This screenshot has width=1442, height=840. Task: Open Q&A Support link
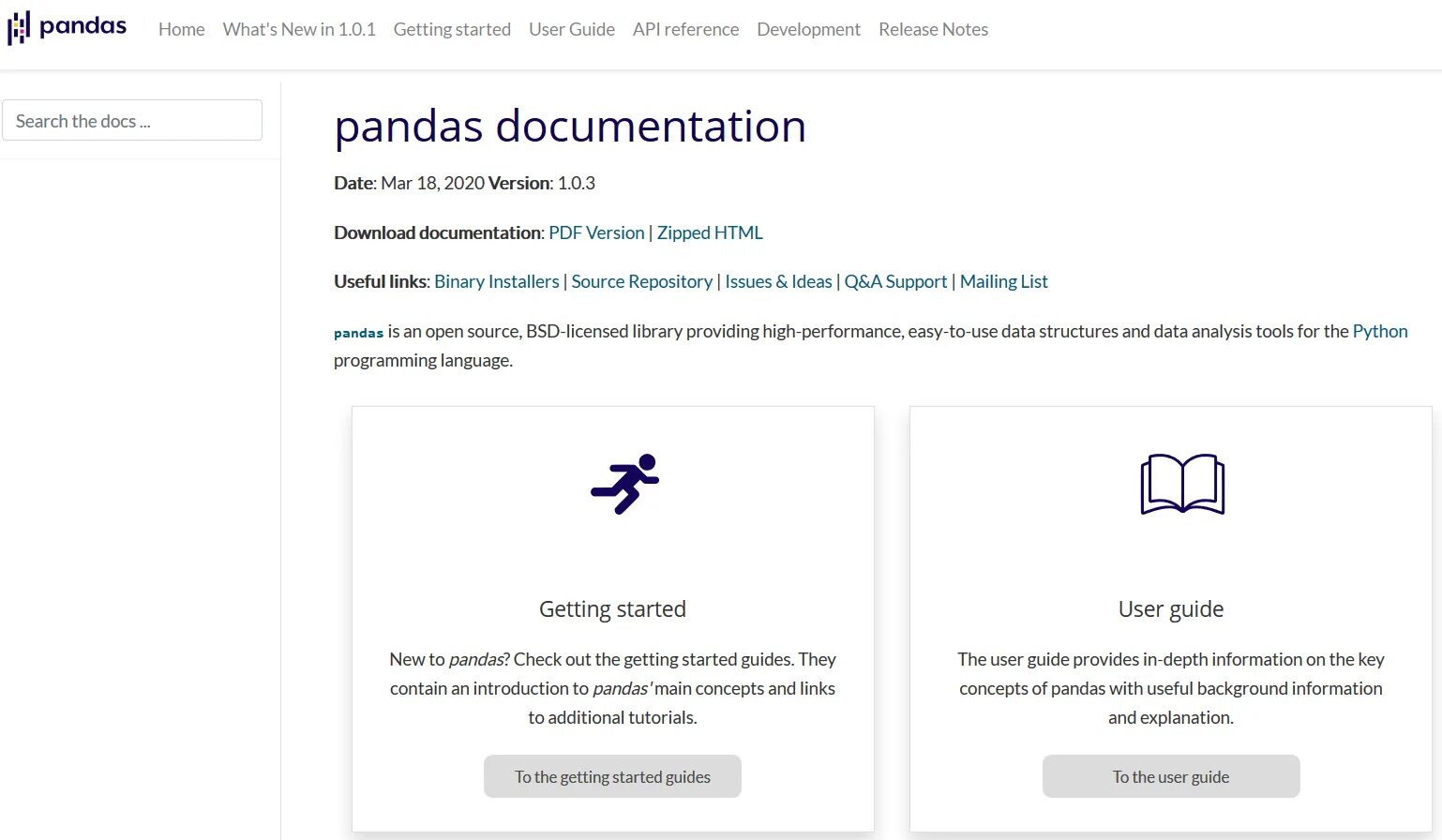pos(895,281)
